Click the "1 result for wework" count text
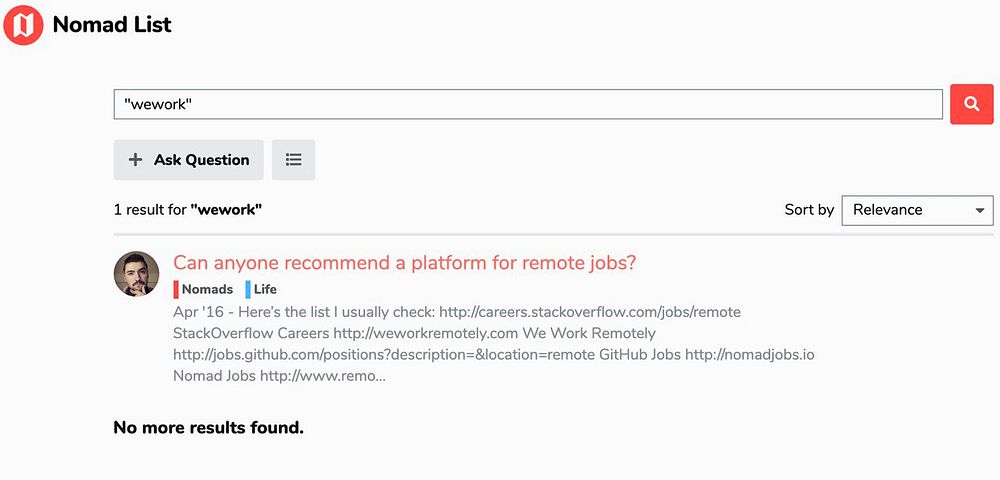Screen dimensions: 1000x480 [x=188, y=210]
